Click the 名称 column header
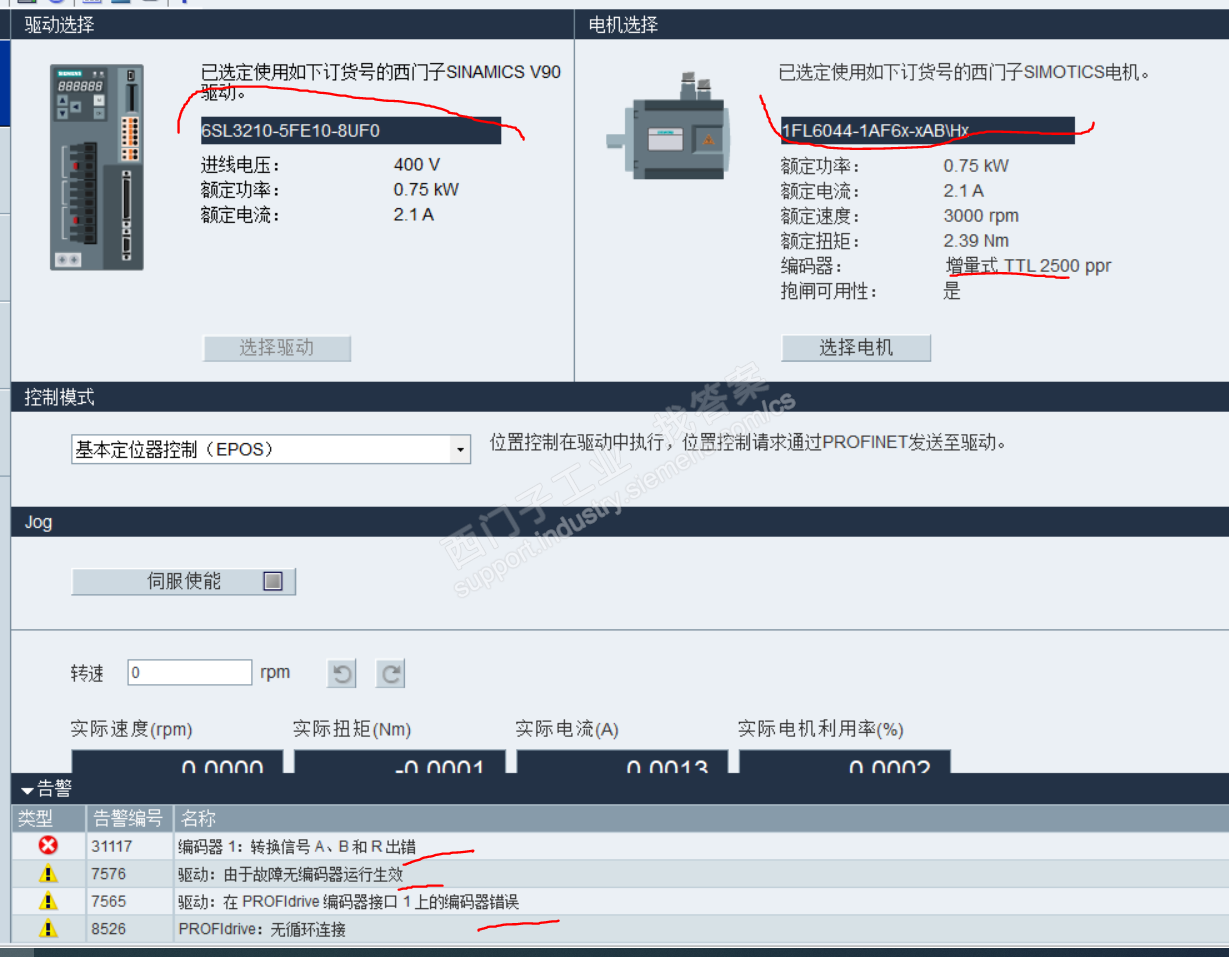 (x=701, y=819)
